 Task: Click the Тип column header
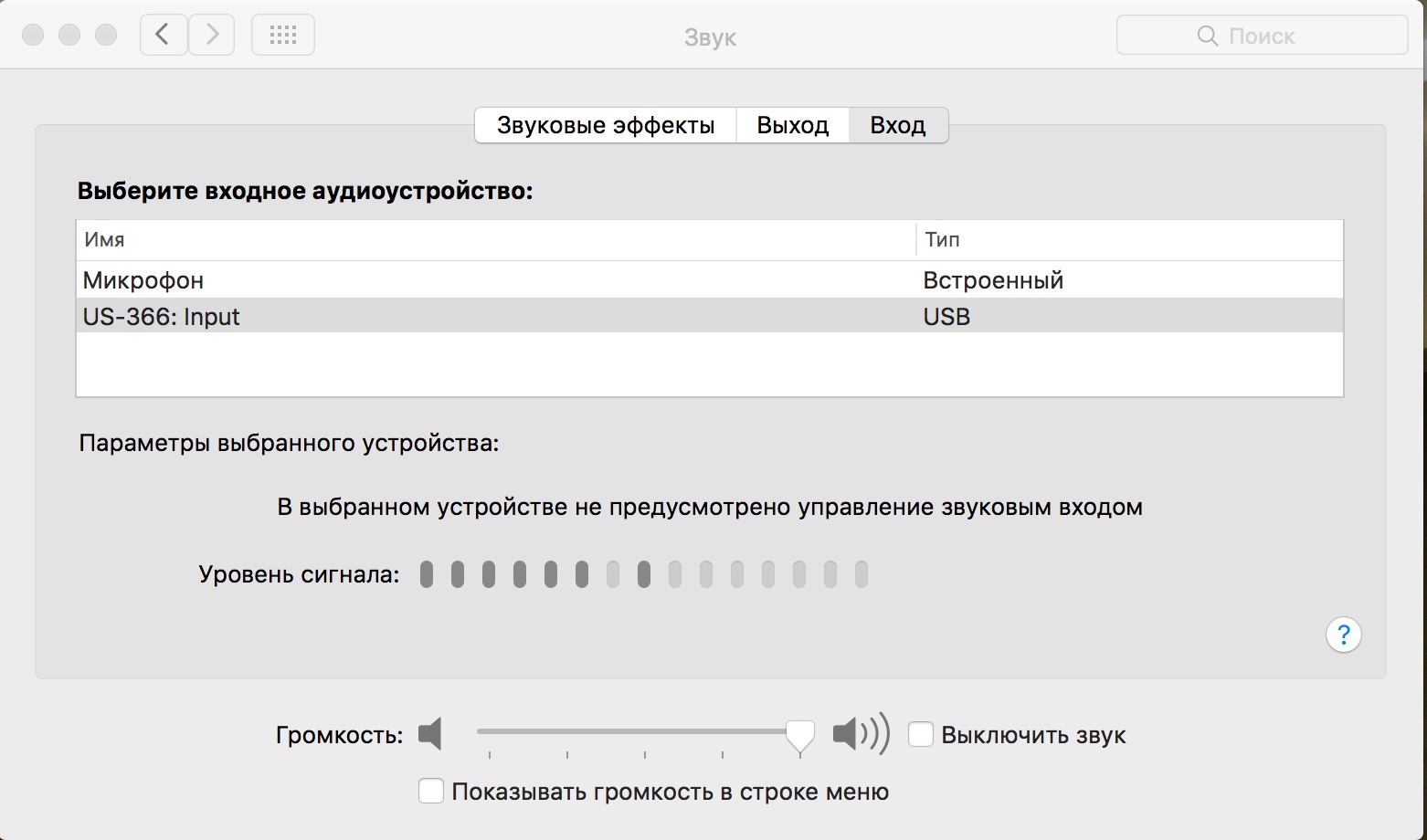coord(942,240)
